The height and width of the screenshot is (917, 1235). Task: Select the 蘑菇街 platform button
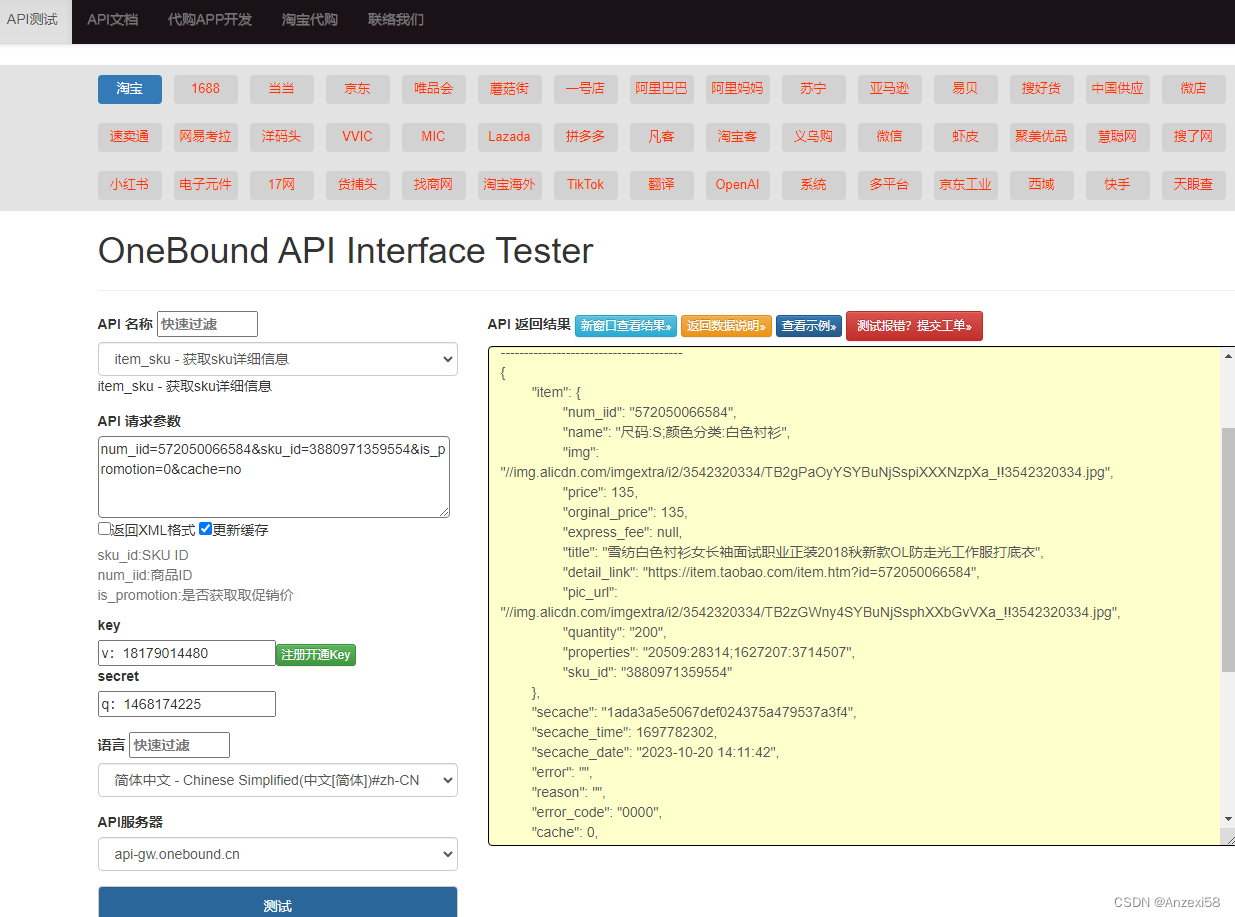coord(510,89)
